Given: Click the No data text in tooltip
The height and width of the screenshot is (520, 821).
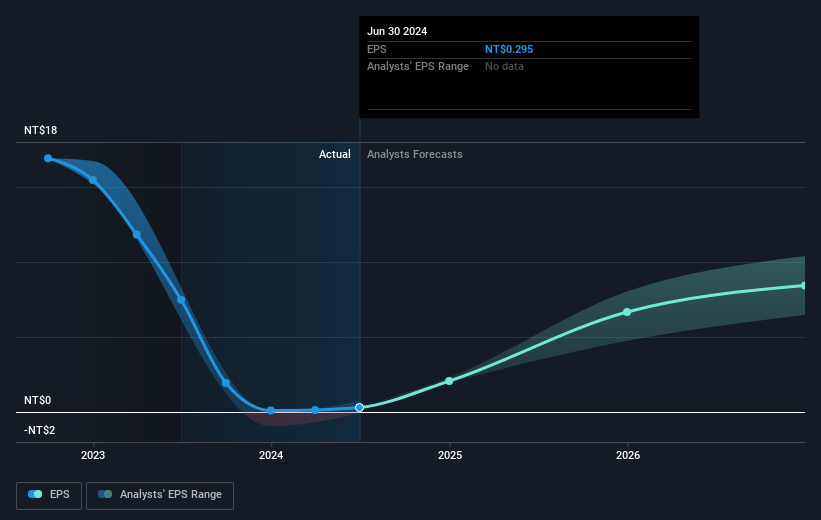Looking at the screenshot, I should (x=504, y=66).
